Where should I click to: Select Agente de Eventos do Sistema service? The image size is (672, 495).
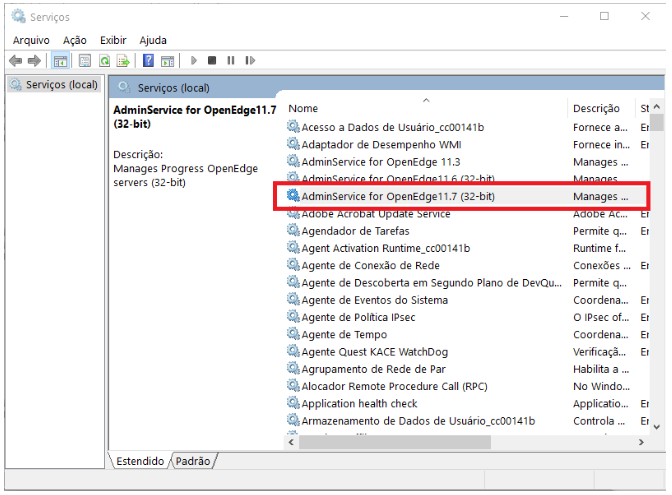pyautogui.click(x=467, y=300)
